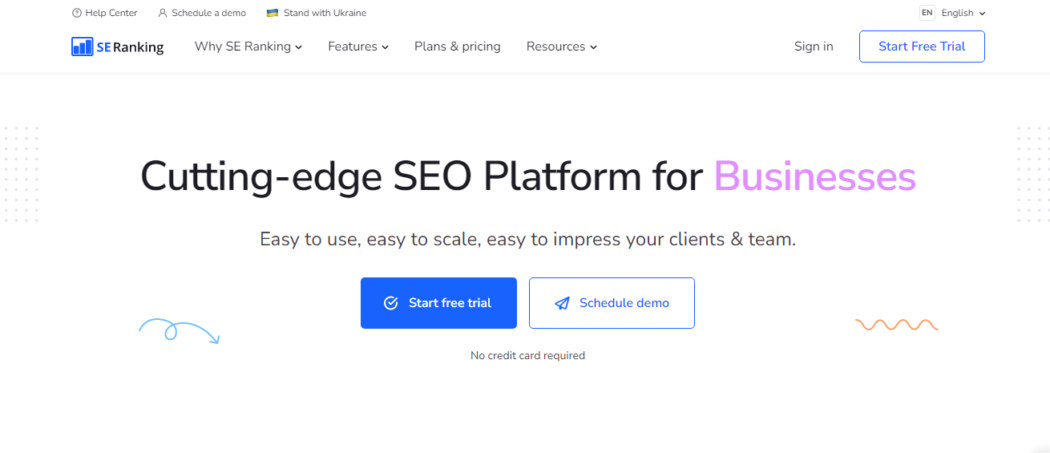Click the outlined Start Free Trial header button

click(x=922, y=46)
